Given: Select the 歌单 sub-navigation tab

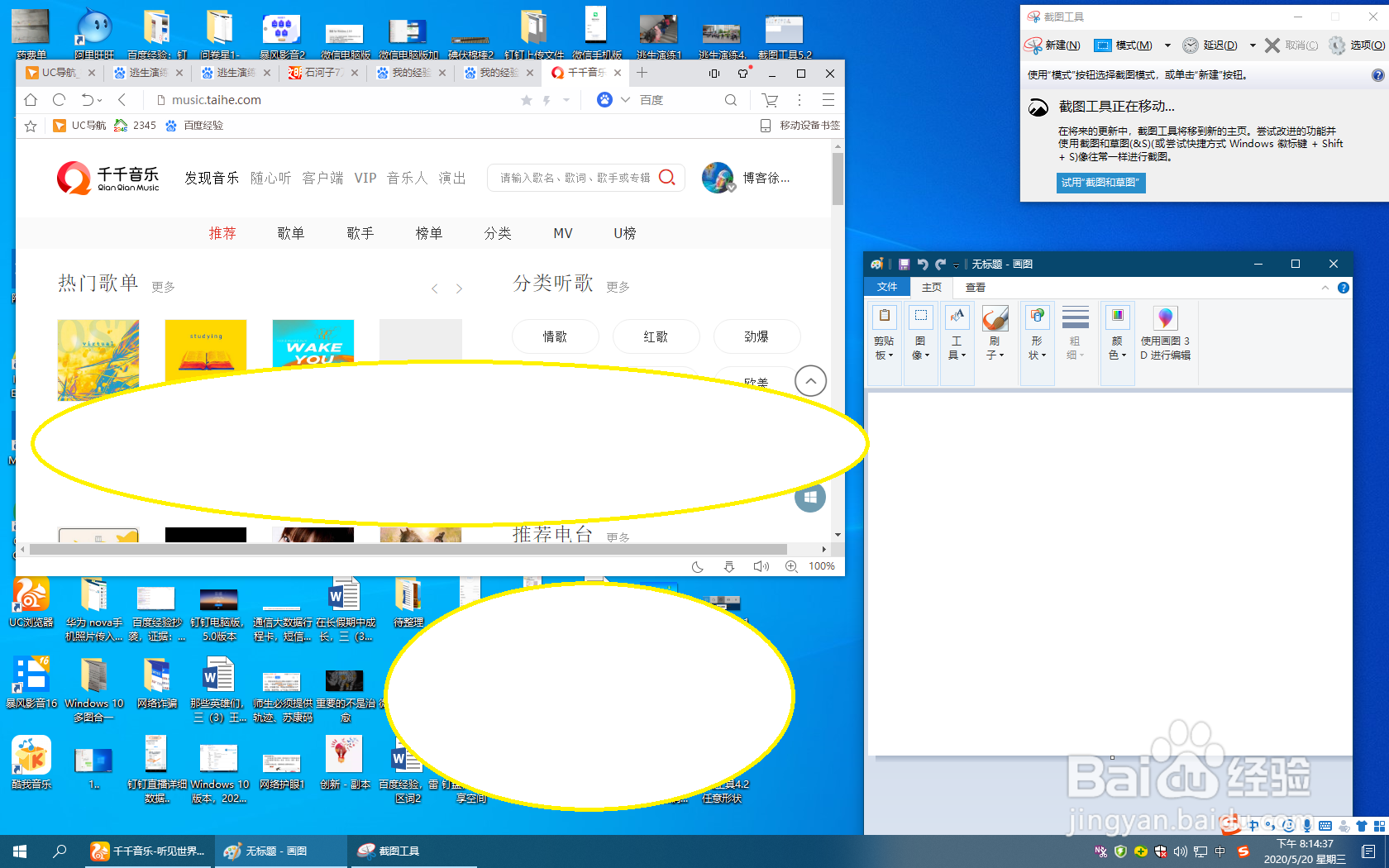Looking at the screenshot, I should click(x=291, y=233).
